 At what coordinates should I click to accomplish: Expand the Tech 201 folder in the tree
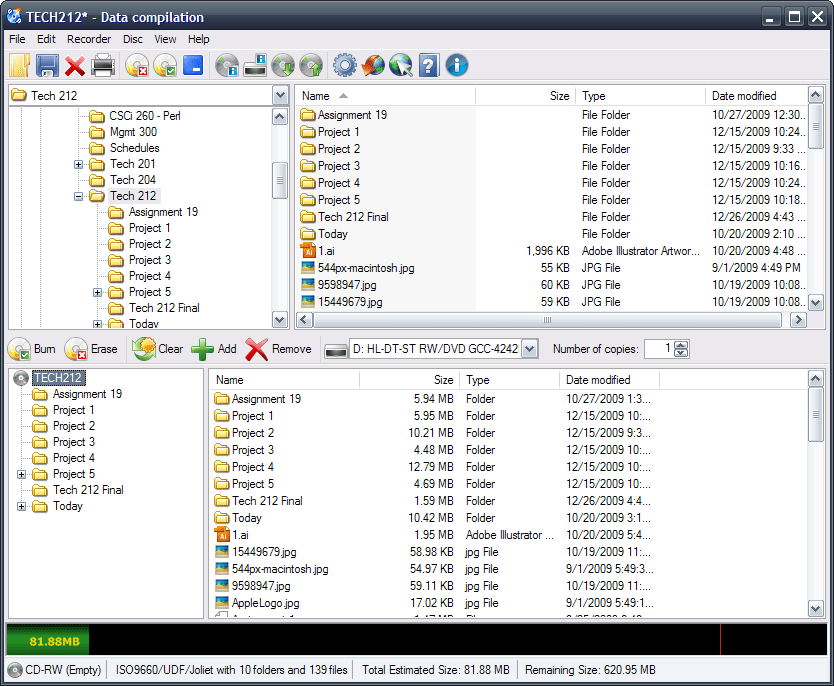point(78,164)
